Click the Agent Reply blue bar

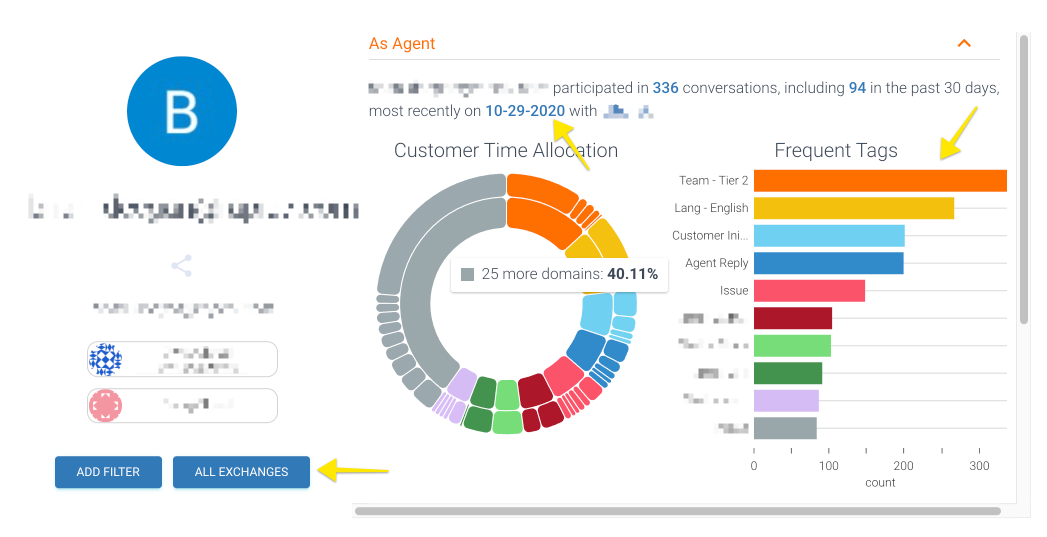(x=829, y=263)
